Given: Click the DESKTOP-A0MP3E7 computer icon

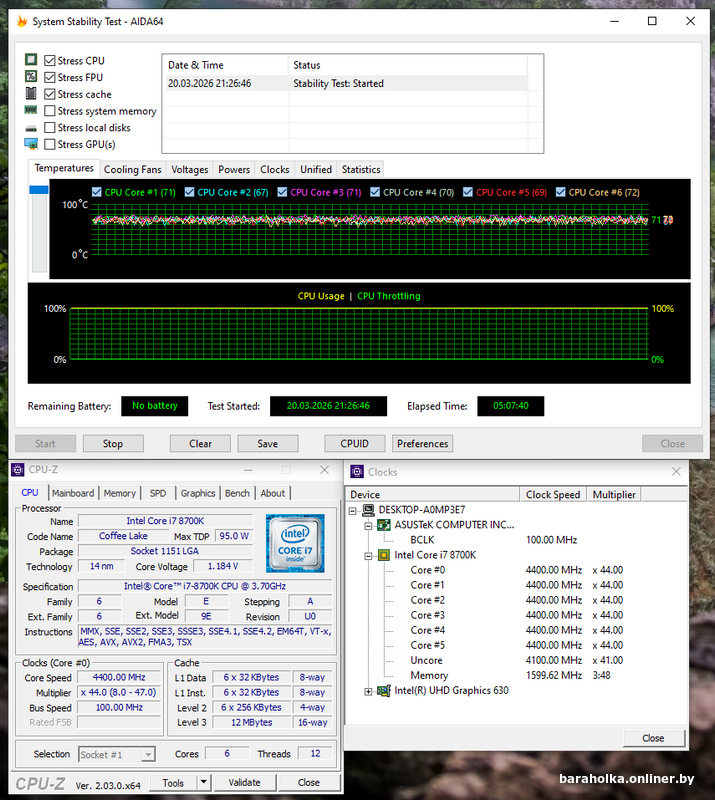Looking at the screenshot, I should [x=369, y=510].
